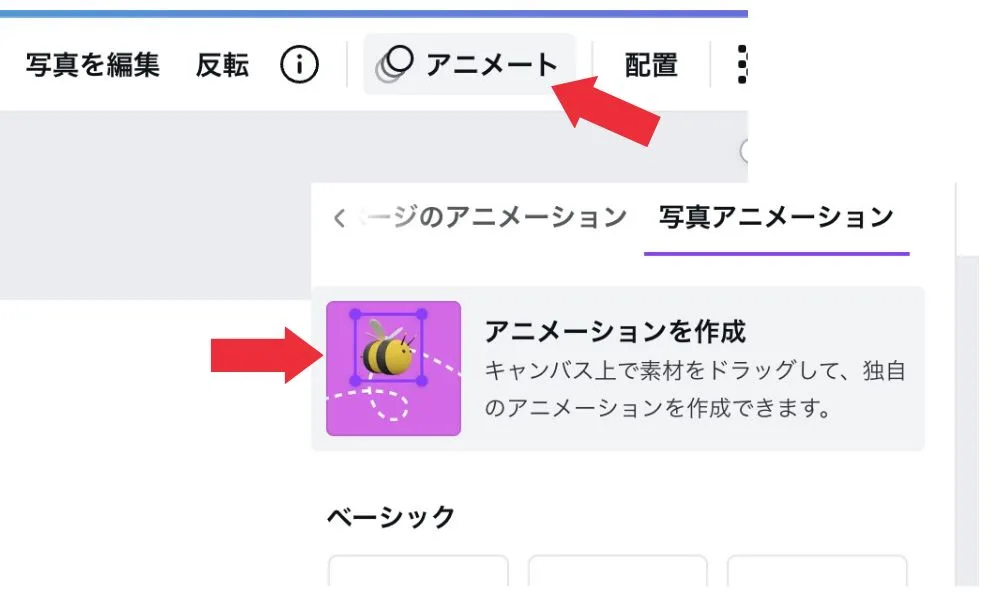The height and width of the screenshot is (600, 1000).
Task: Select the アニメーションを作成 card title
Action: pos(615,332)
